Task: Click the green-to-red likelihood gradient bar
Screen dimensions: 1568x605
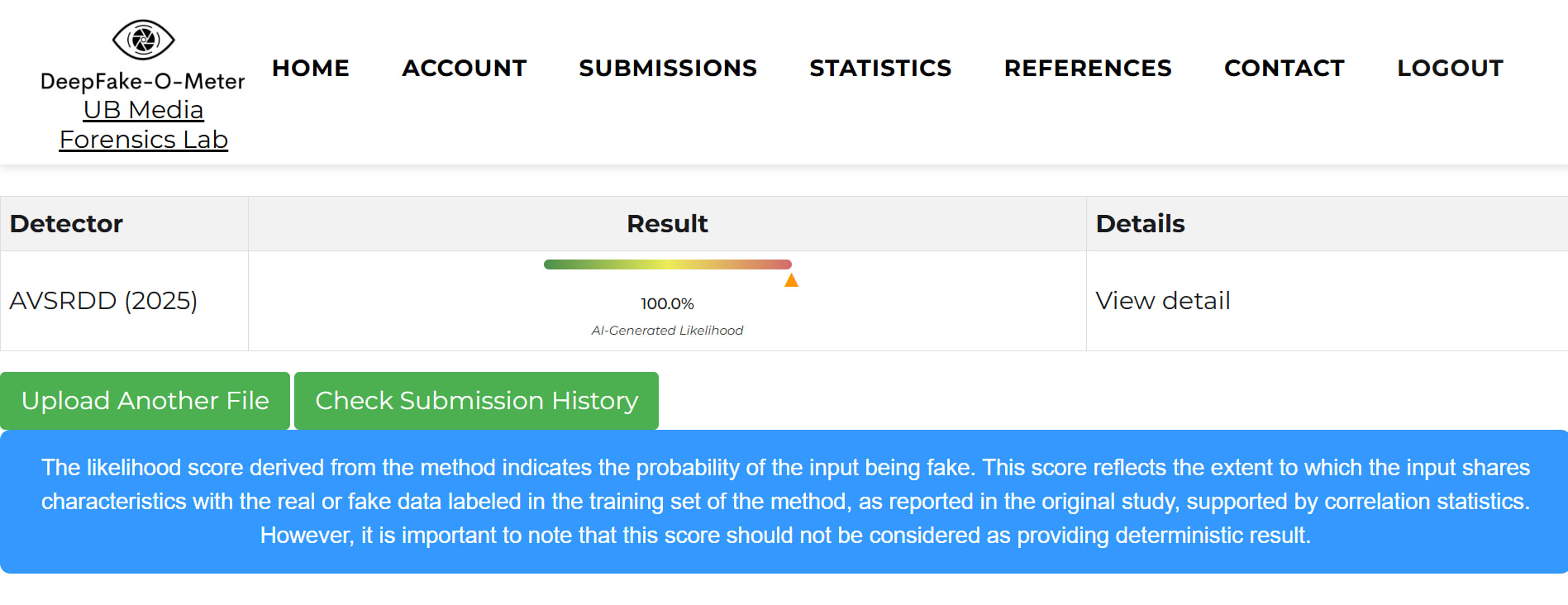Action: pyautogui.click(x=667, y=264)
